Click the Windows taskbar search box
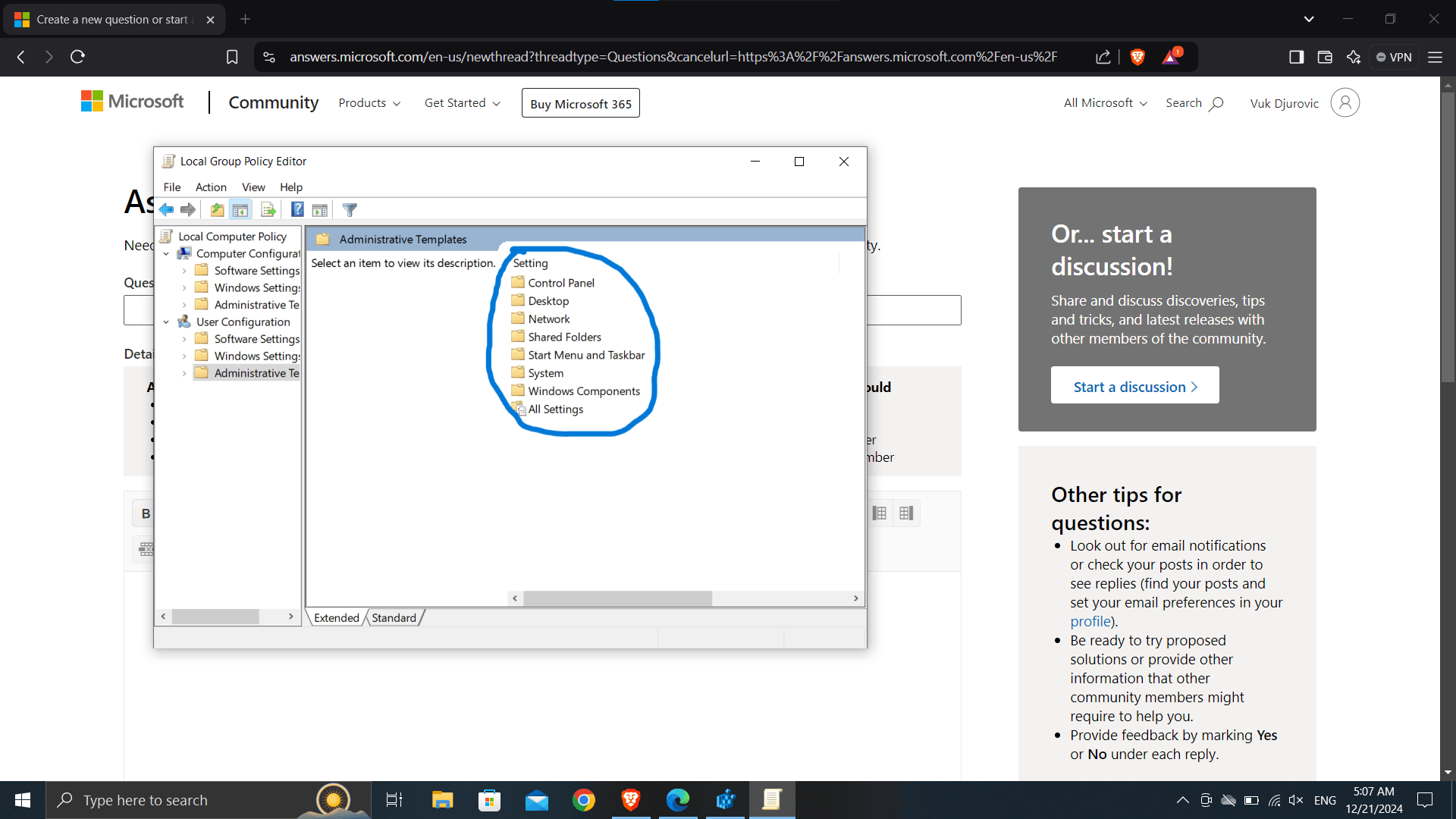The image size is (1456, 819). coord(209,800)
